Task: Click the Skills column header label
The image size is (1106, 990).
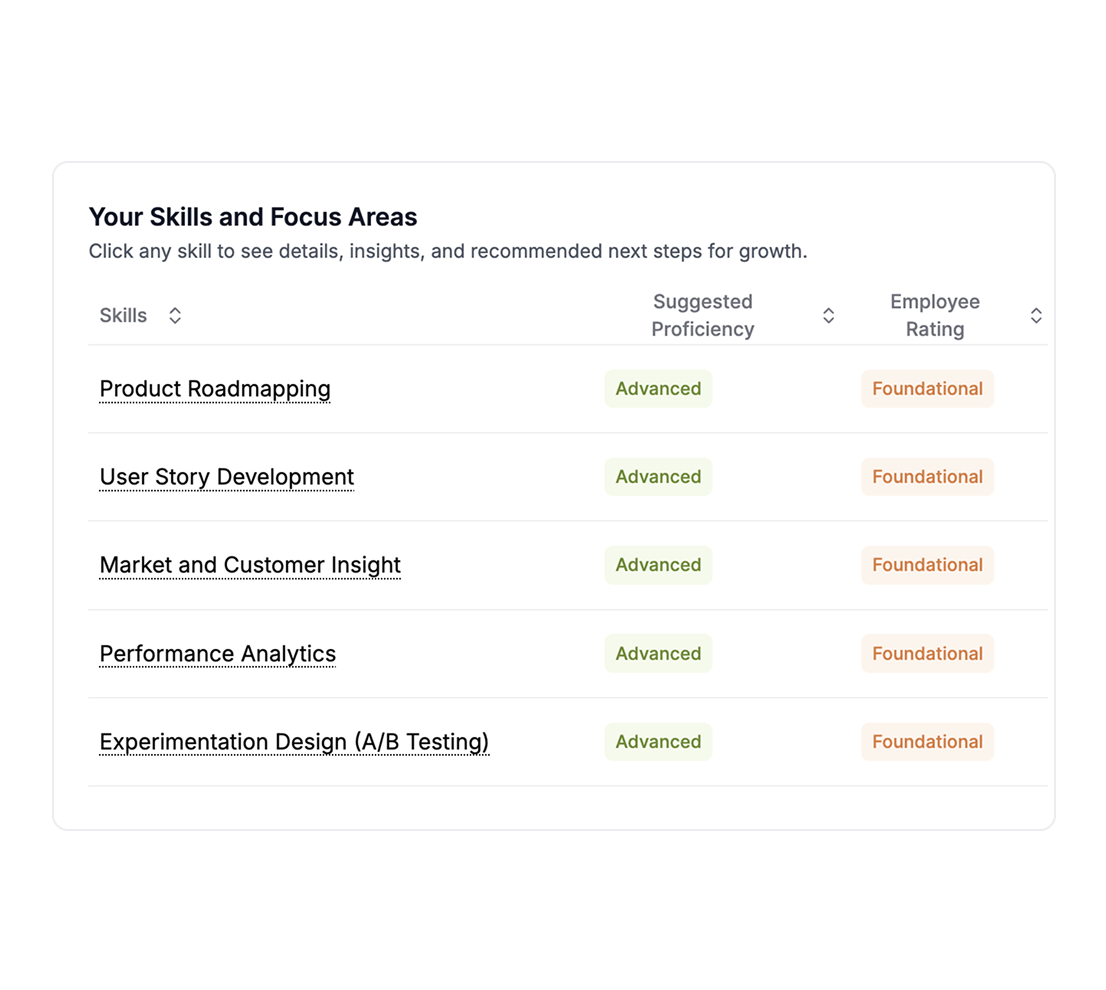Action: [x=123, y=316]
